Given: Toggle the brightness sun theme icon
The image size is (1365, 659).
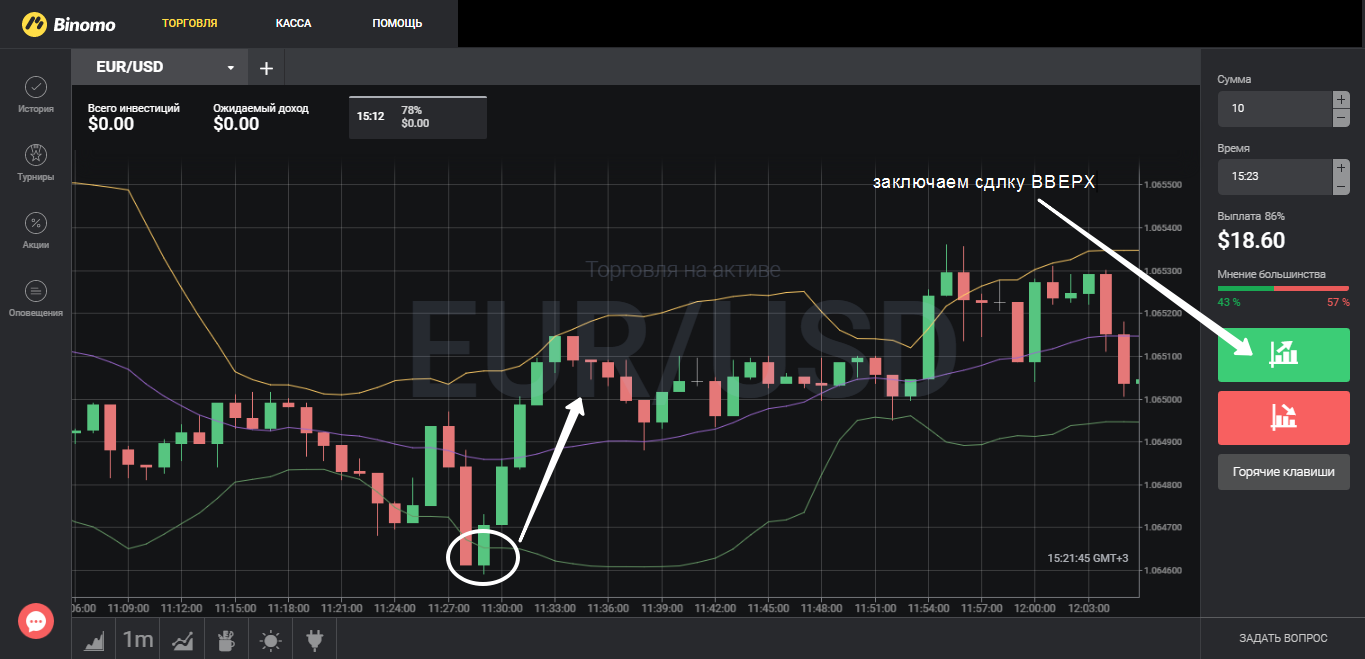Looking at the screenshot, I should 270,639.
